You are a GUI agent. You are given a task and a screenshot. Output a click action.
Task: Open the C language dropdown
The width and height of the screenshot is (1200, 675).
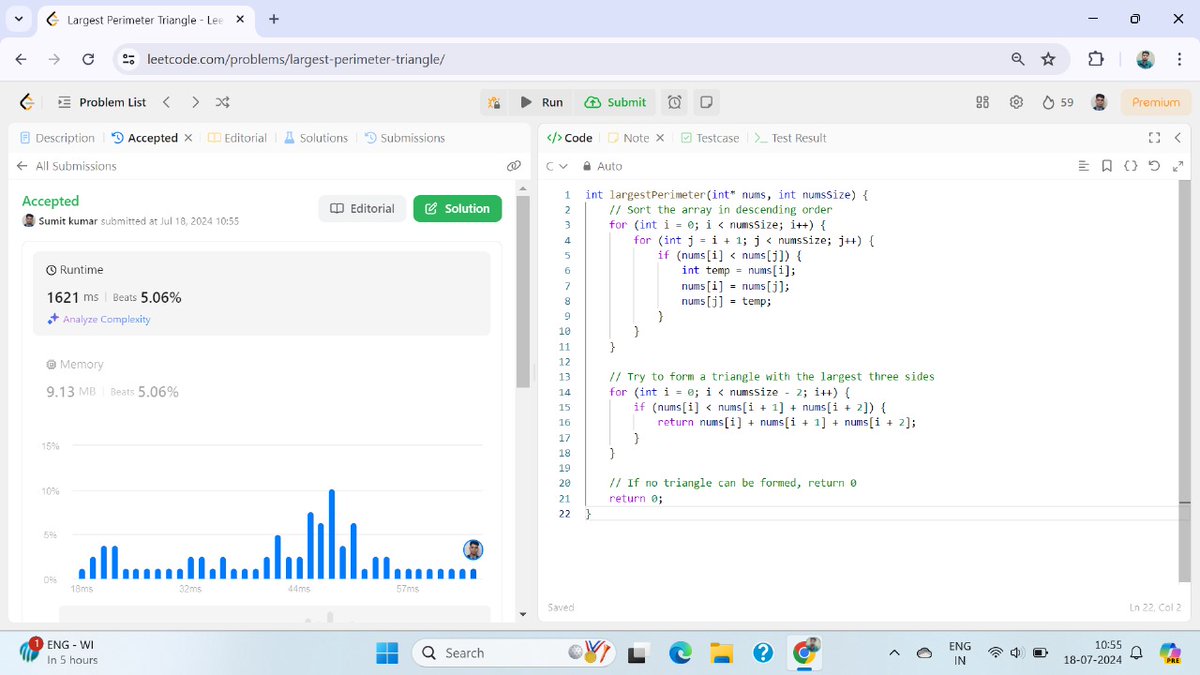pos(557,166)
